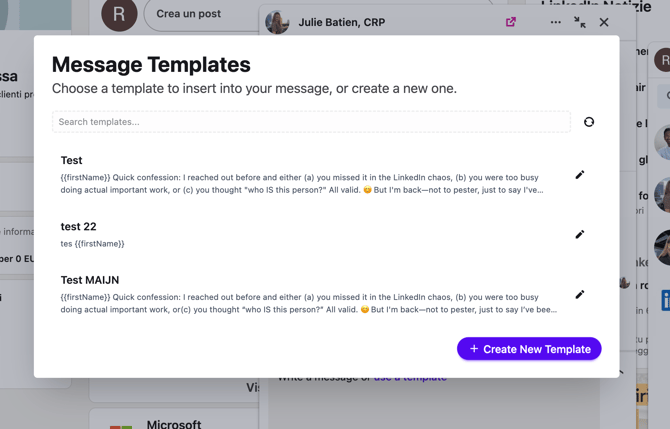
Task: Edit the "Test" template with pencil icon
Action: coord(580,175)
